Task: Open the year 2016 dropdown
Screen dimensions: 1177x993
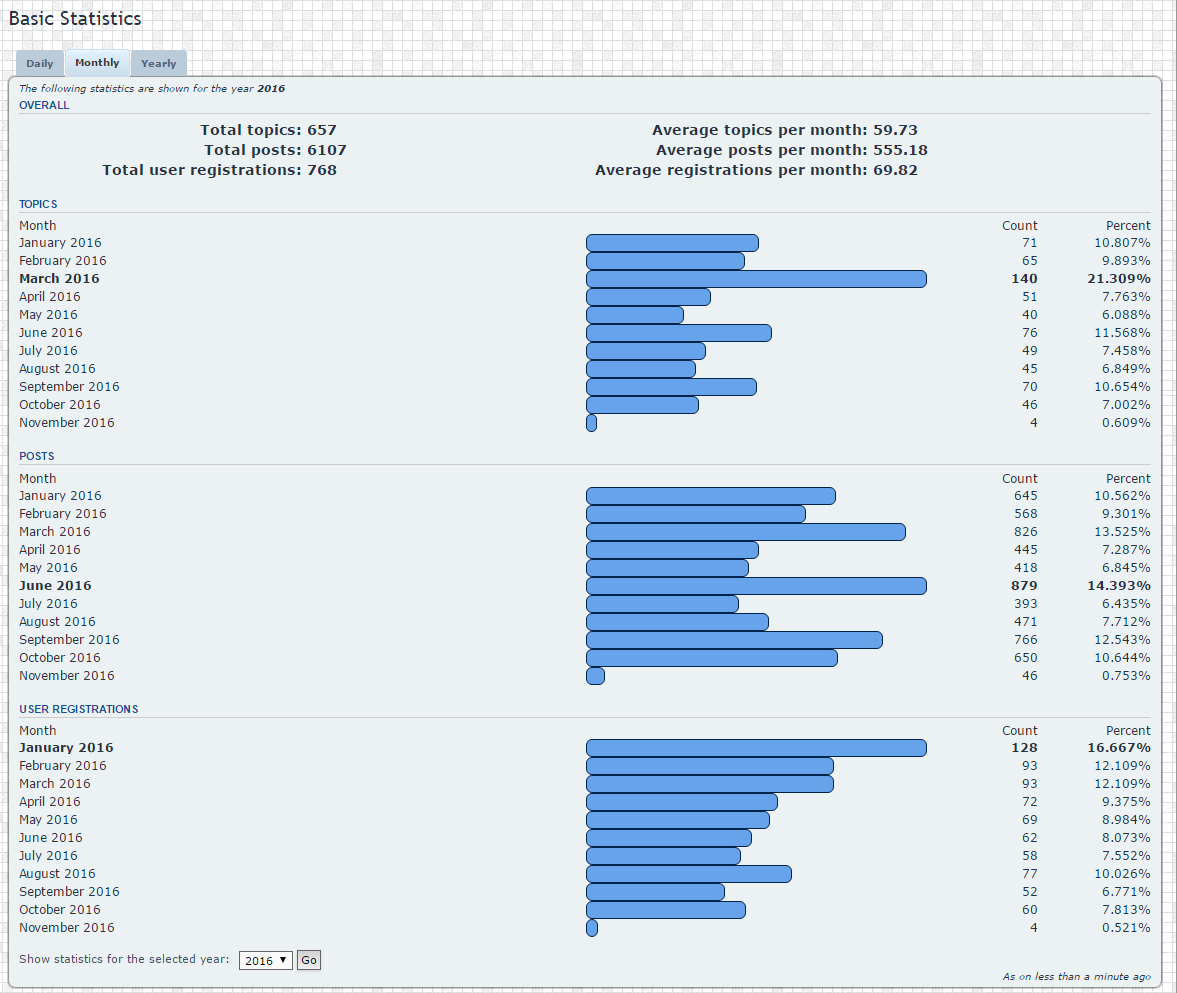Action: point(266,960)
